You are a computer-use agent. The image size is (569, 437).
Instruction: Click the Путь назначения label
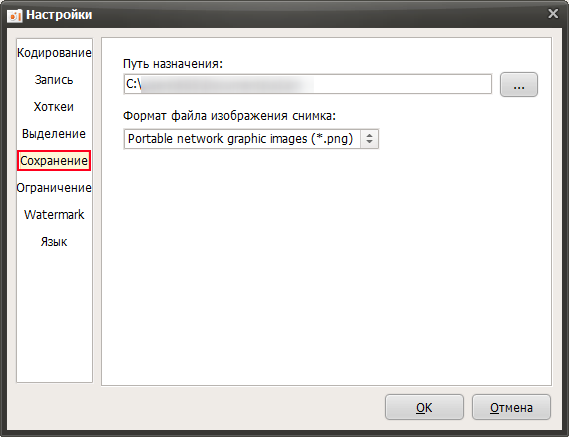(x=173, y=64)
